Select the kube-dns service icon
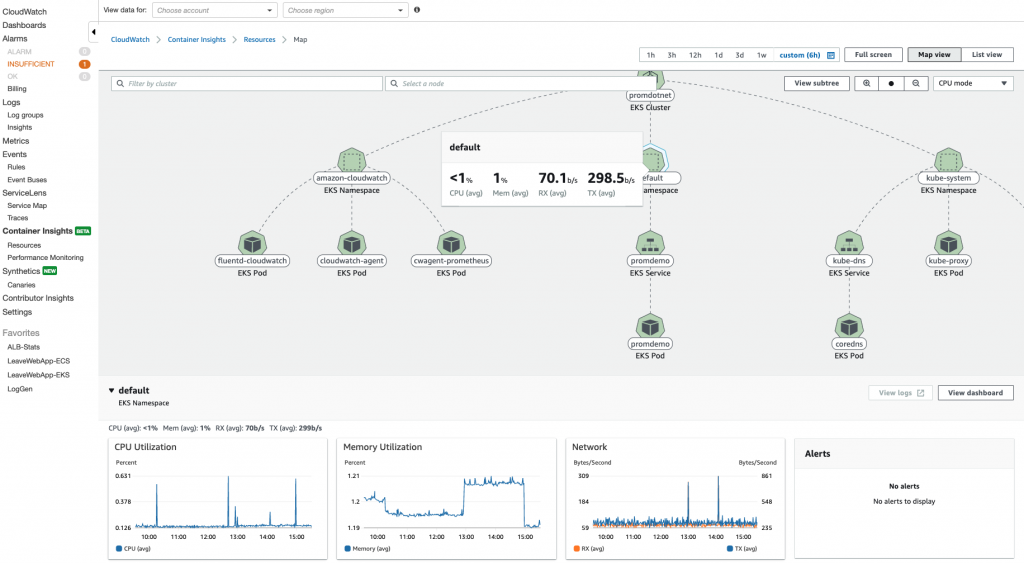The height and width of the screenshot is (563, 1024). point(849,244)
